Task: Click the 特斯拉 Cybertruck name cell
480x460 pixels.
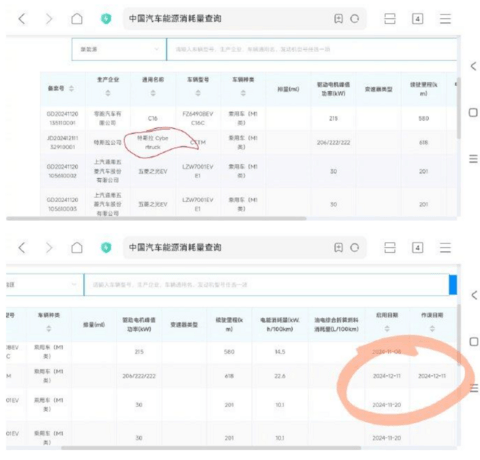Action: click(x=153, y=142)
